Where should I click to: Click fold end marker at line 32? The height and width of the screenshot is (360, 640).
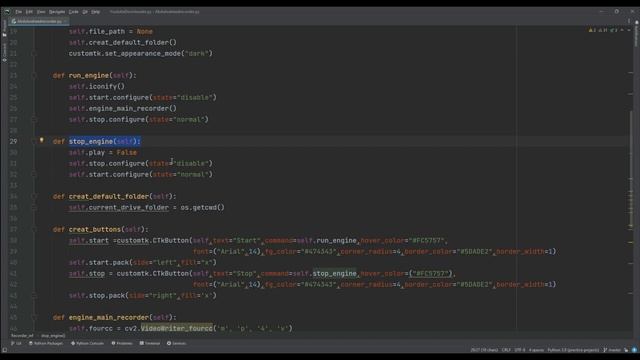(x=34, y=174)
